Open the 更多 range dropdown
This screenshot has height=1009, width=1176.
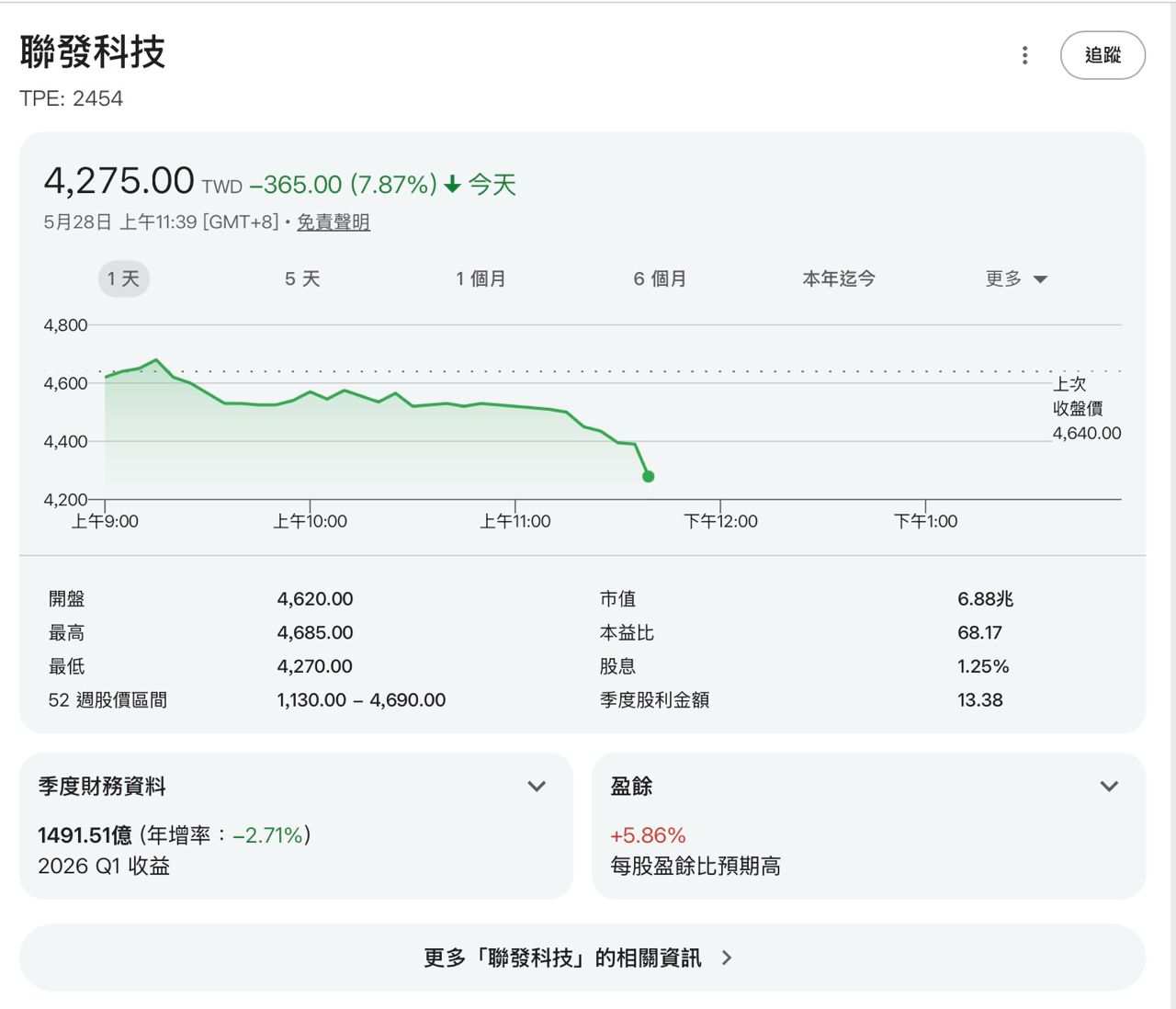[1016, 278]
